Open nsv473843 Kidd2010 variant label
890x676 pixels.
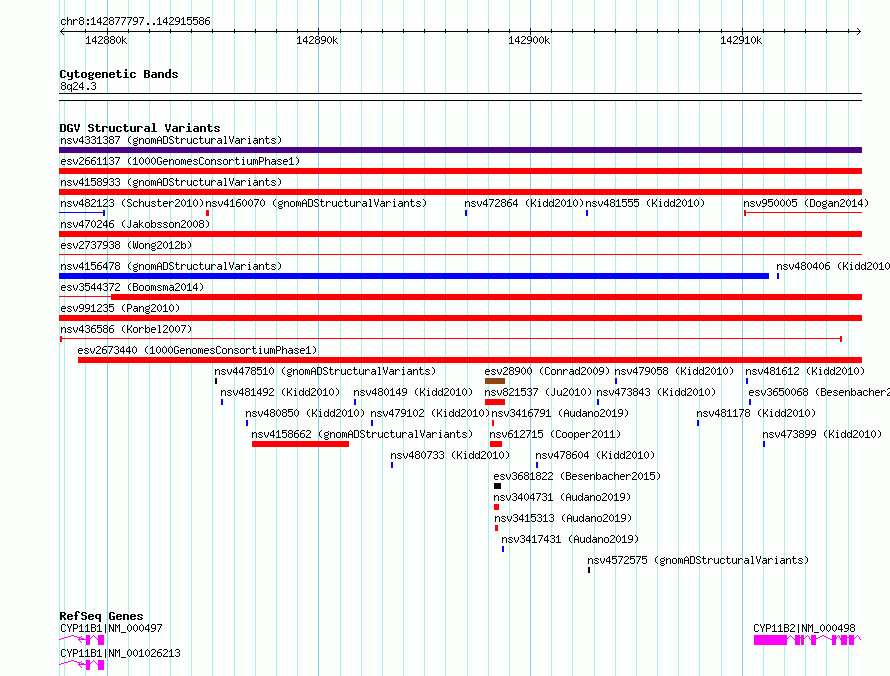tap(656, 392)
